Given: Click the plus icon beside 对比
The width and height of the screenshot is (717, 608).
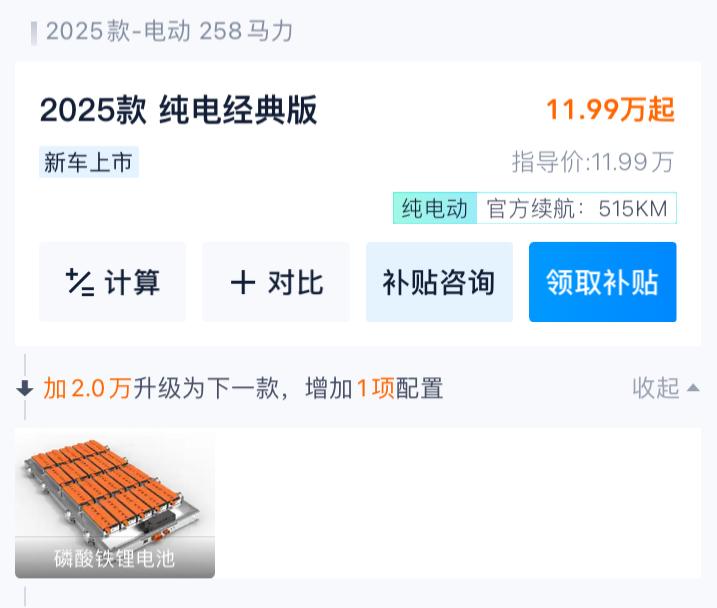Looking at the screenshot, I should click(242, 283).
